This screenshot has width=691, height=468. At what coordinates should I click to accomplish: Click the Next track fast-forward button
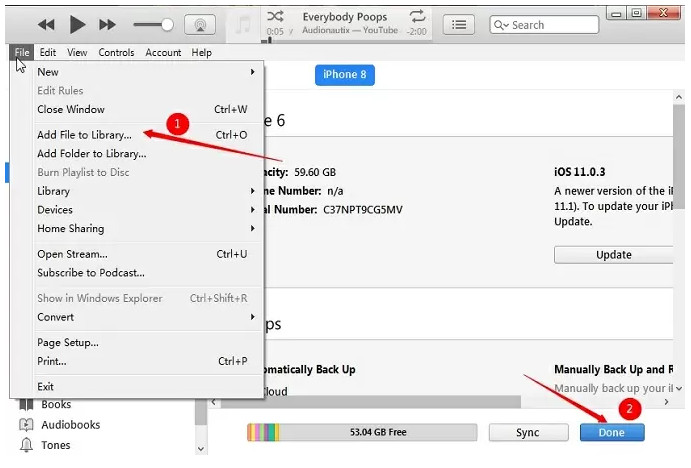107,25
